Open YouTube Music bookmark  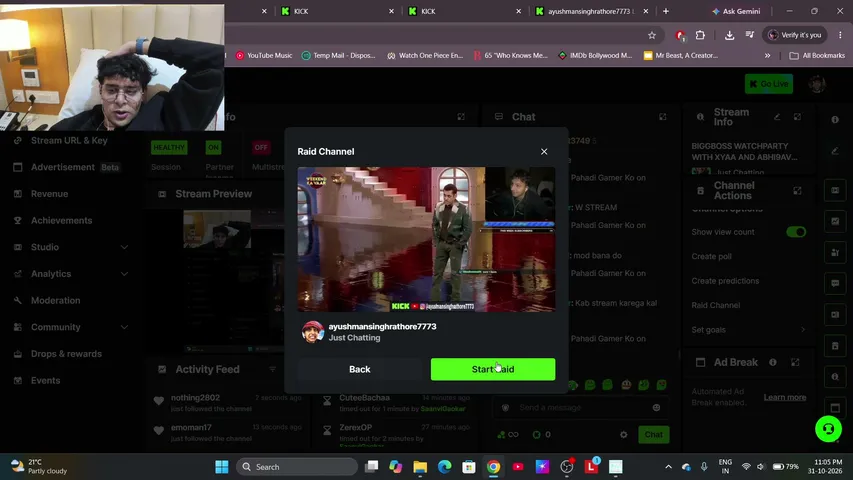264,56
